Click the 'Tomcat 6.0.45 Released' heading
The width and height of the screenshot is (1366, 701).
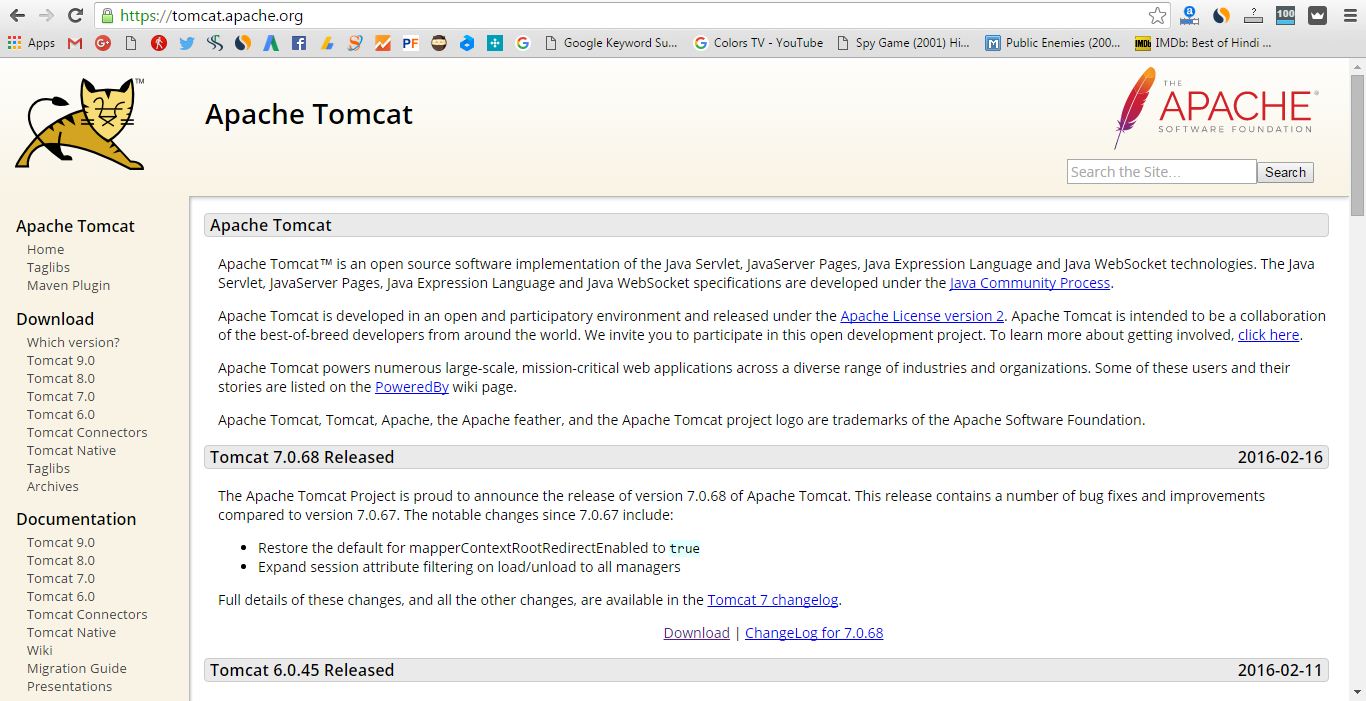point(302,670)
